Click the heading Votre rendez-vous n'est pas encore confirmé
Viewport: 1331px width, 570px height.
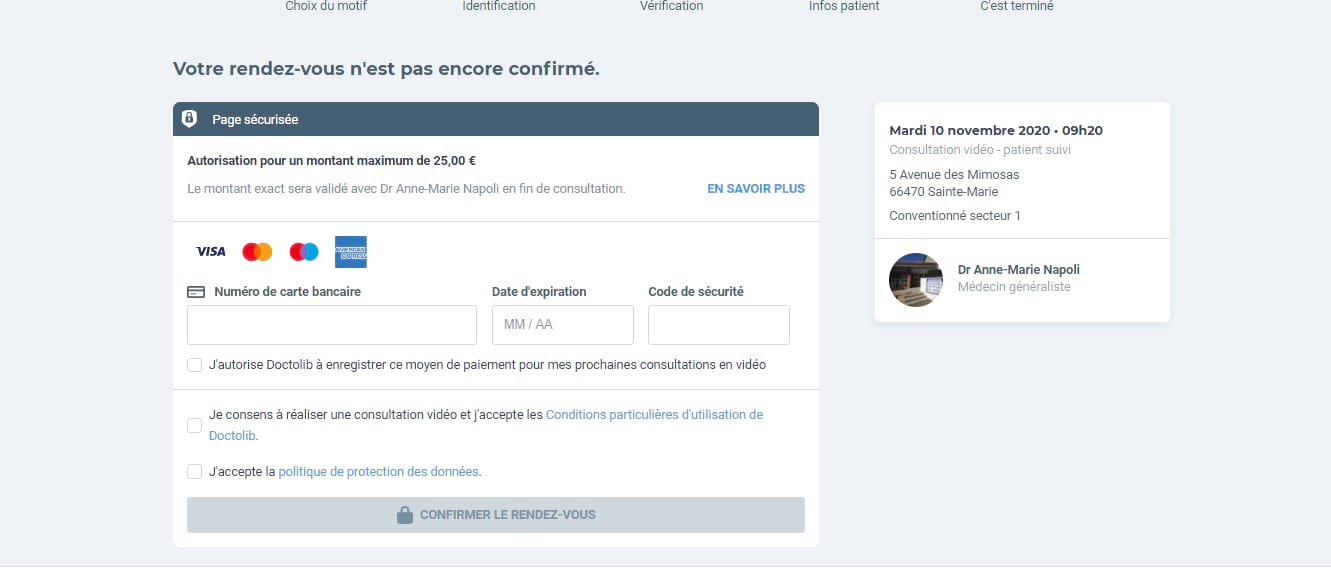[x=386, y=69]
